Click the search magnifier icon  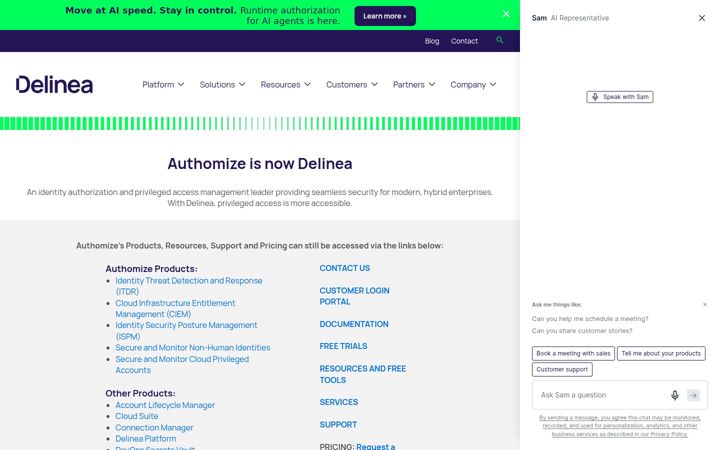click(500, 40)
